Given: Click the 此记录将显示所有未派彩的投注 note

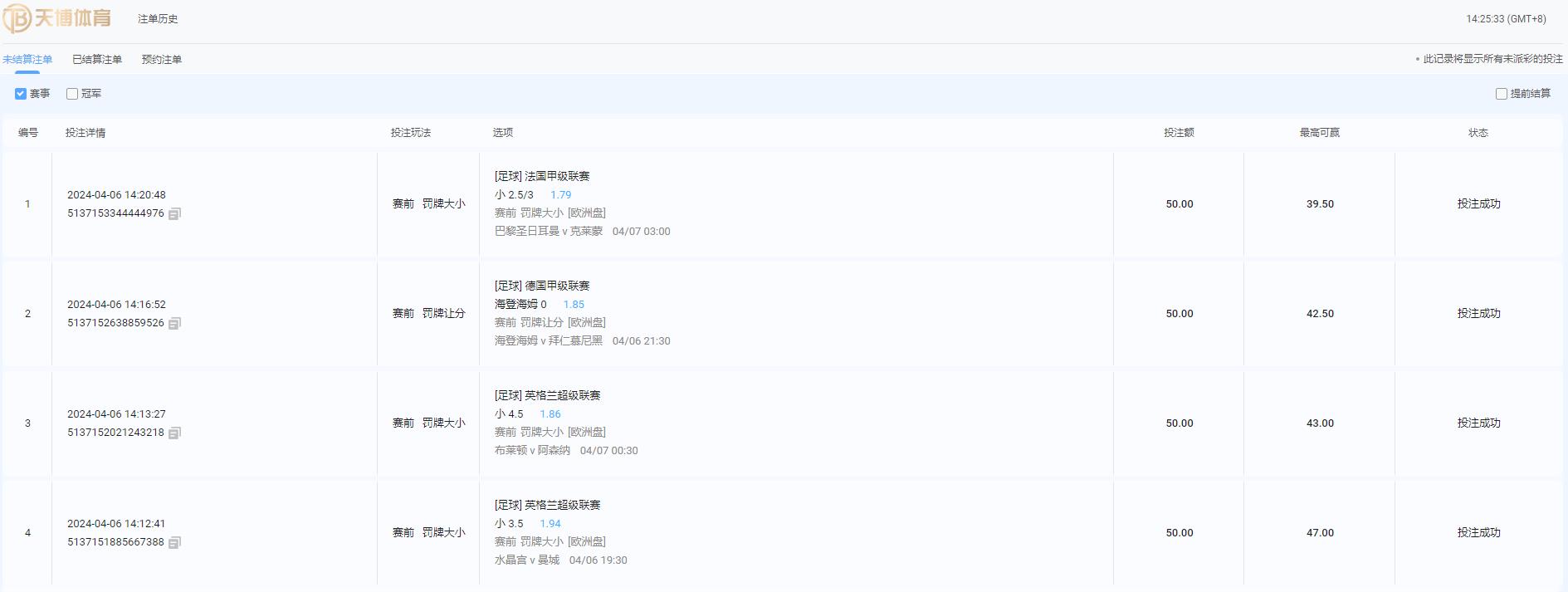Looking at the screenshot, I should 1492,59.
